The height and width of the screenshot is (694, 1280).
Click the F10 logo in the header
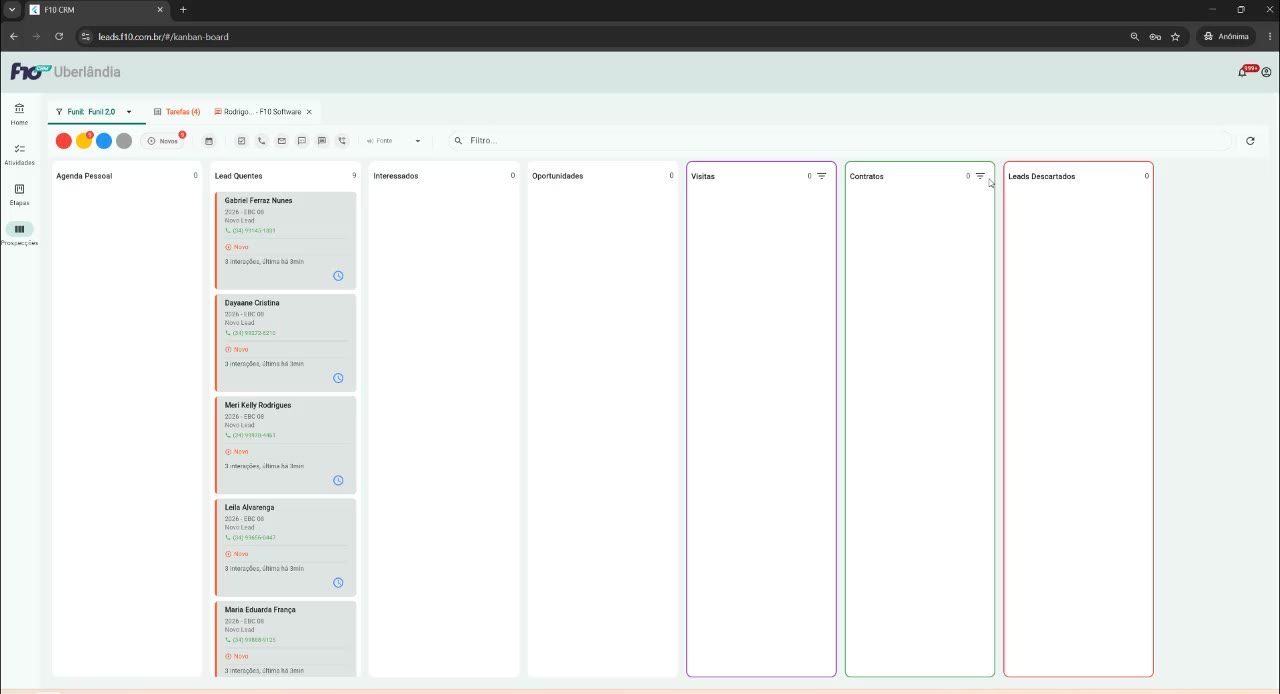(x=30, y=72)
